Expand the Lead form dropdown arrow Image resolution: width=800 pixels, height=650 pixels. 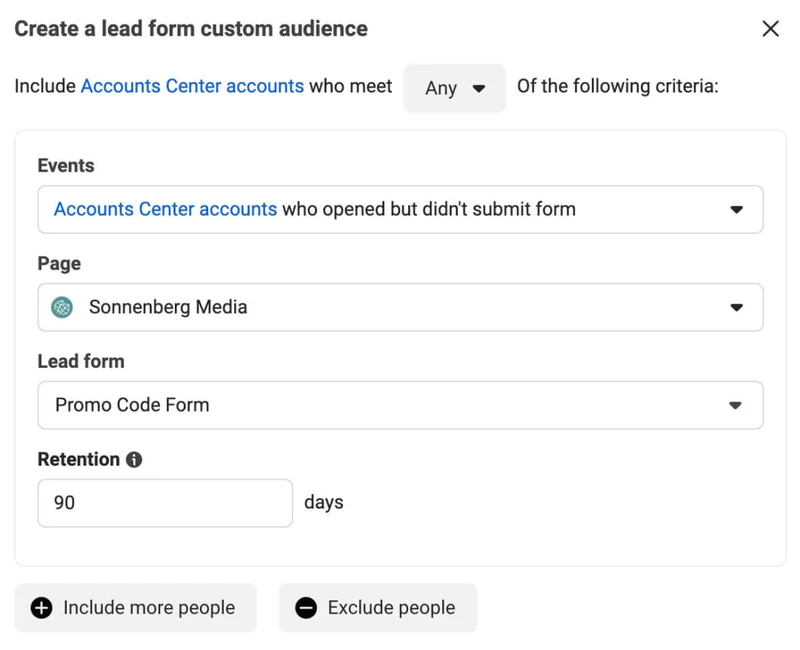[x=735, y=405]
